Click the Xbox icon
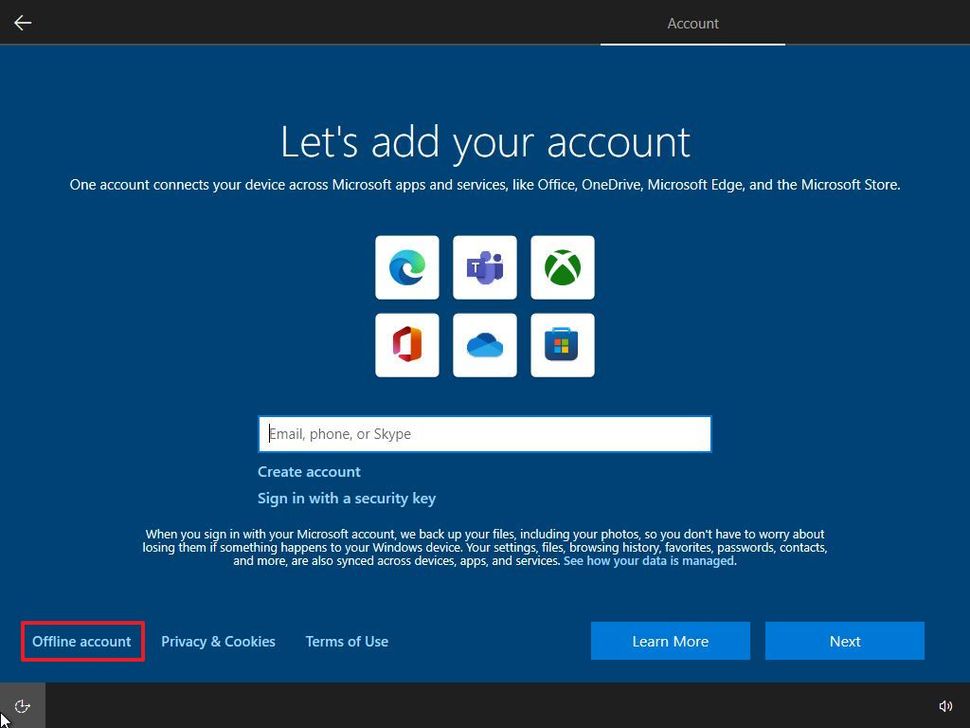Screen dimensions: 970x728 tap(562, 267)
